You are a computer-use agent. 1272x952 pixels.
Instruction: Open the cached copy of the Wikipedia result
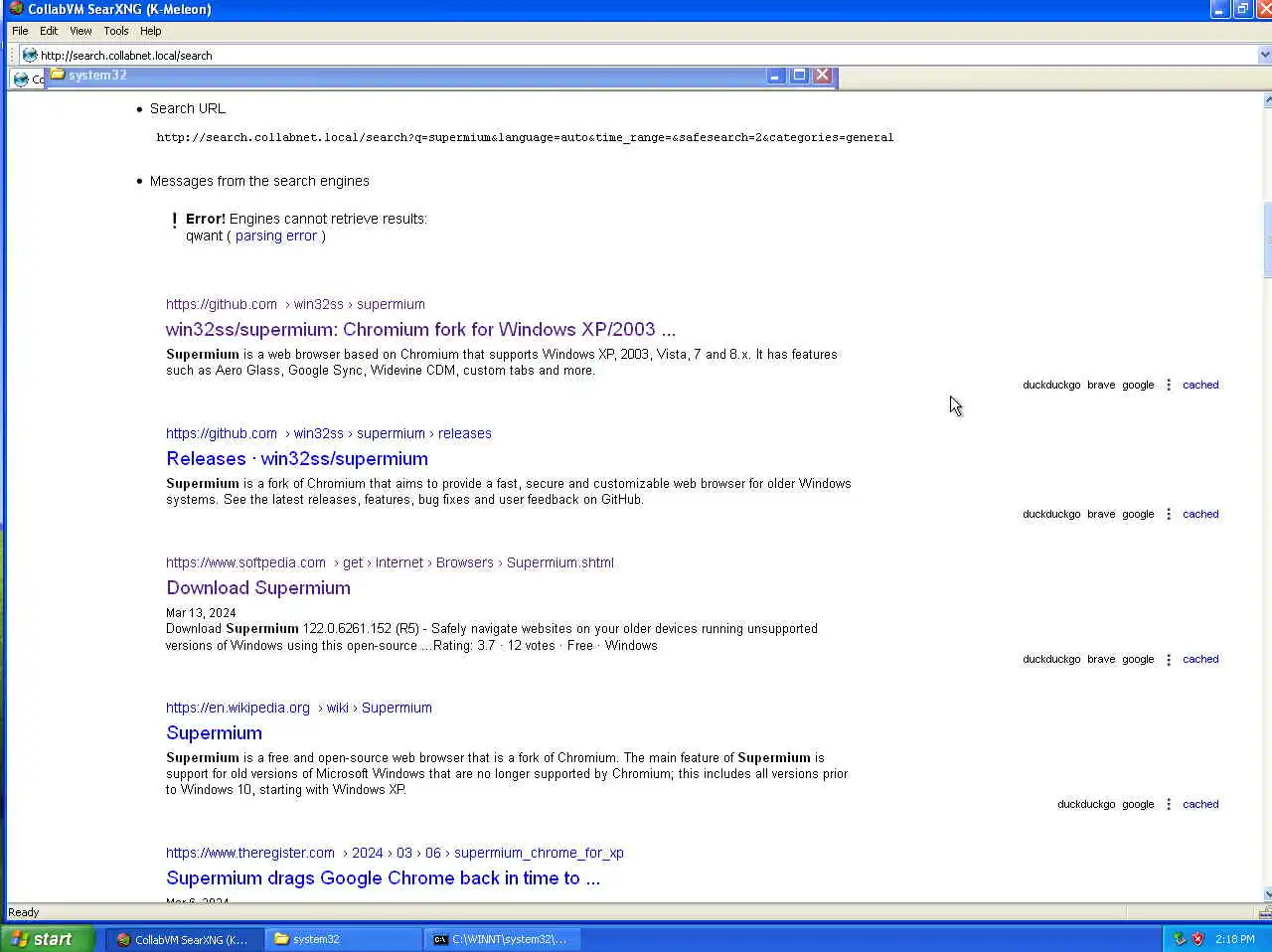pyautogui.click(x=1200, y=804)
